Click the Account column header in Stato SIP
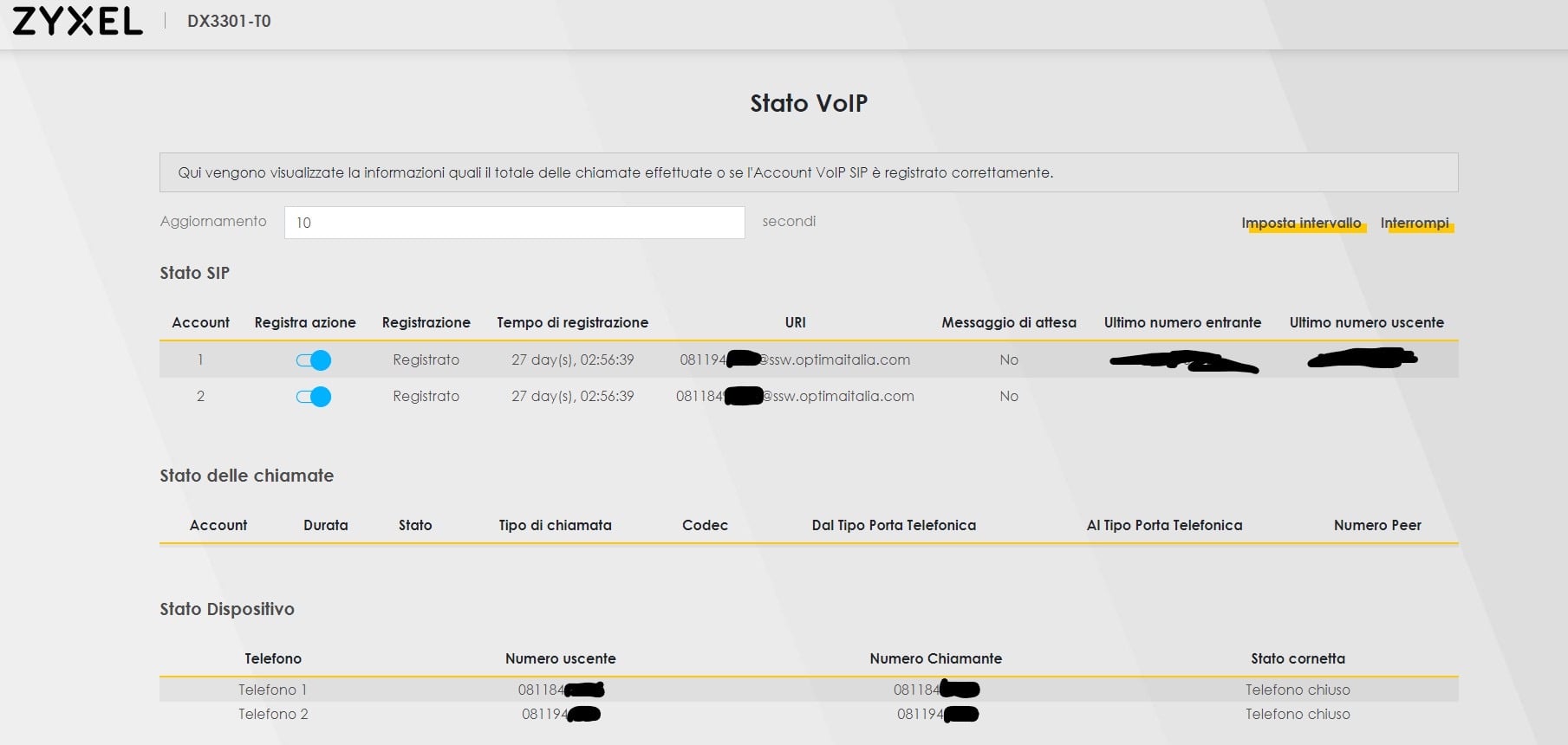The image size is (1568, 745). [200, 322]
